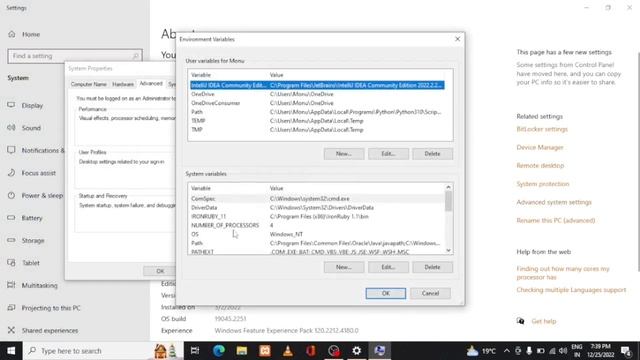Select the OneDriveConsumer user variable row

tap(317, 103)
